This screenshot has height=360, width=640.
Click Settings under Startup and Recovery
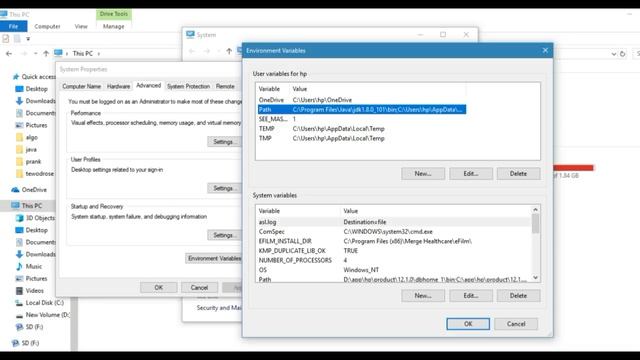tap(223, 235)
